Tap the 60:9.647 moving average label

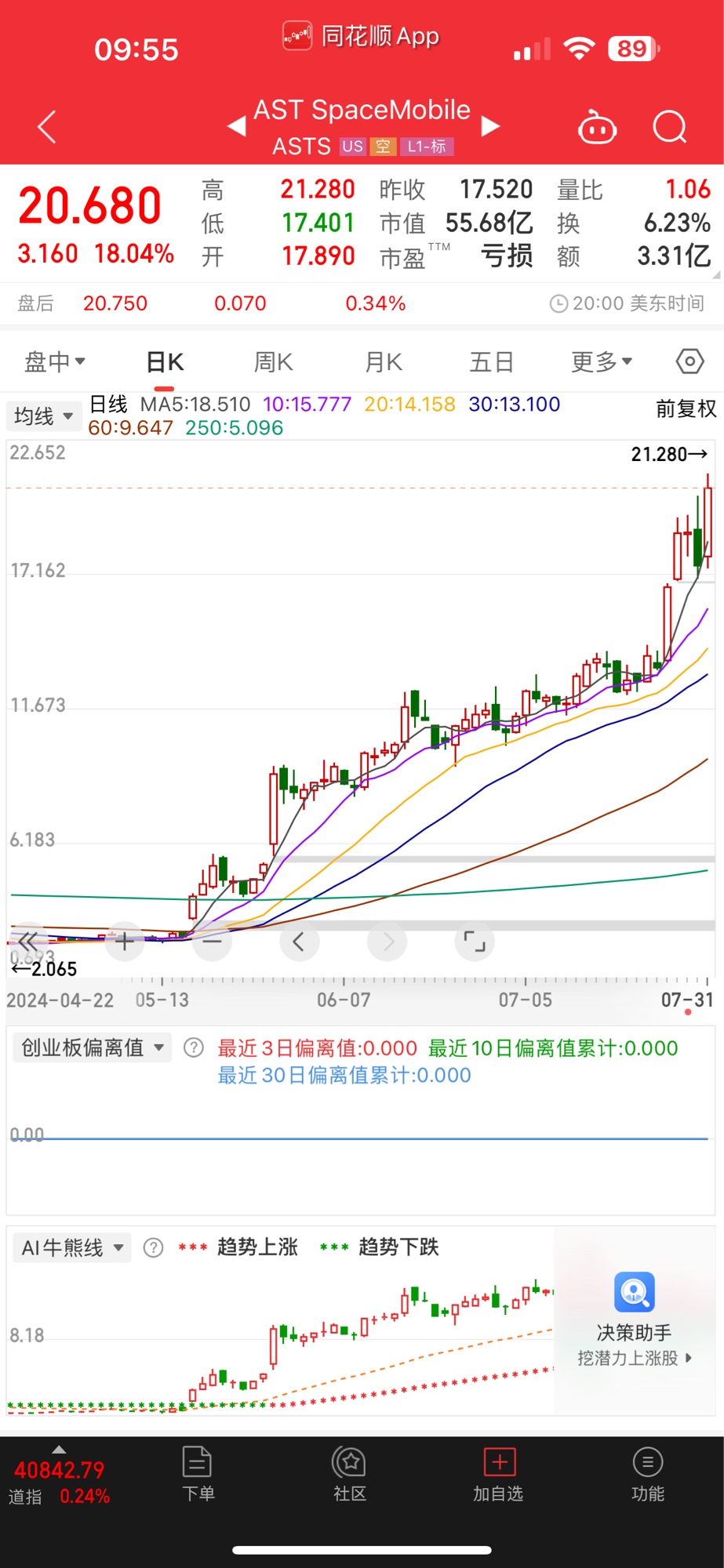point(130,428)
